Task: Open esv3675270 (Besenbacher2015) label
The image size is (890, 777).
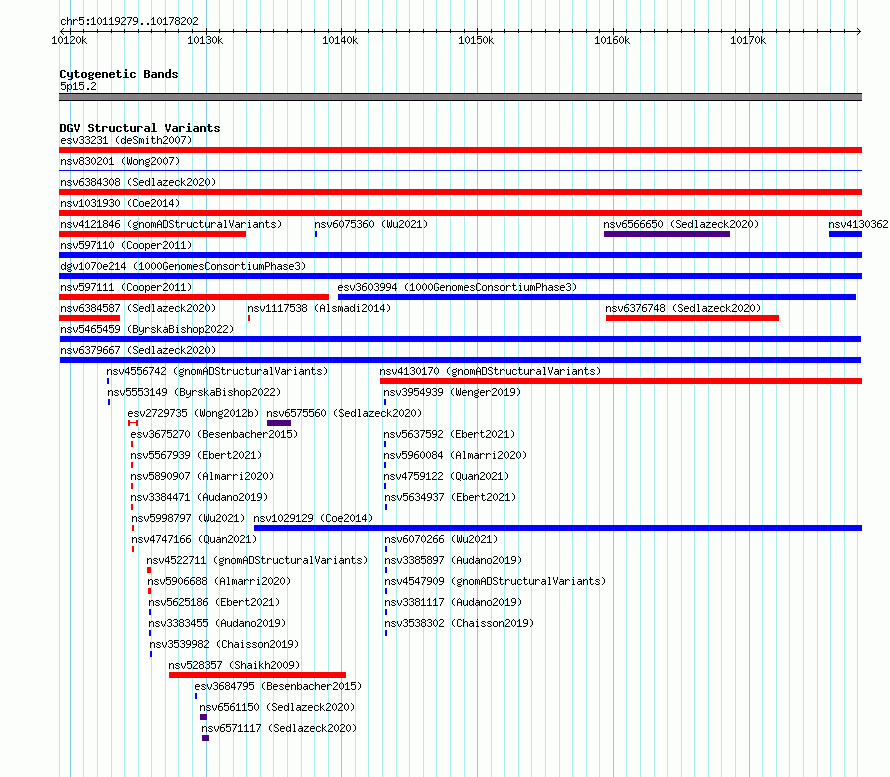Action: coord(214,434)
